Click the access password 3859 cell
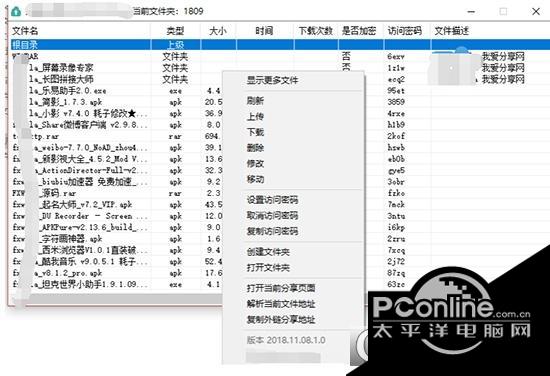The width and height of the screenshot is (550, 376). [x=396, y=102]
